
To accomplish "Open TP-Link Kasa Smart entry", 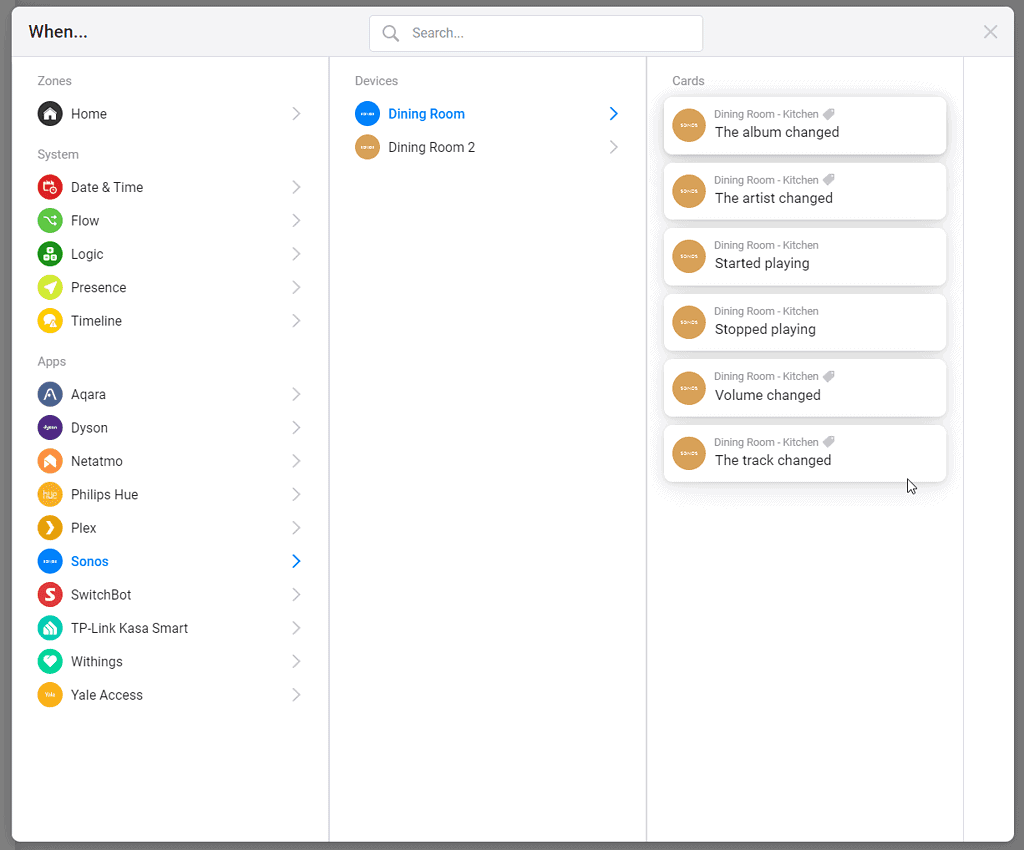I will tap(129, 628).
